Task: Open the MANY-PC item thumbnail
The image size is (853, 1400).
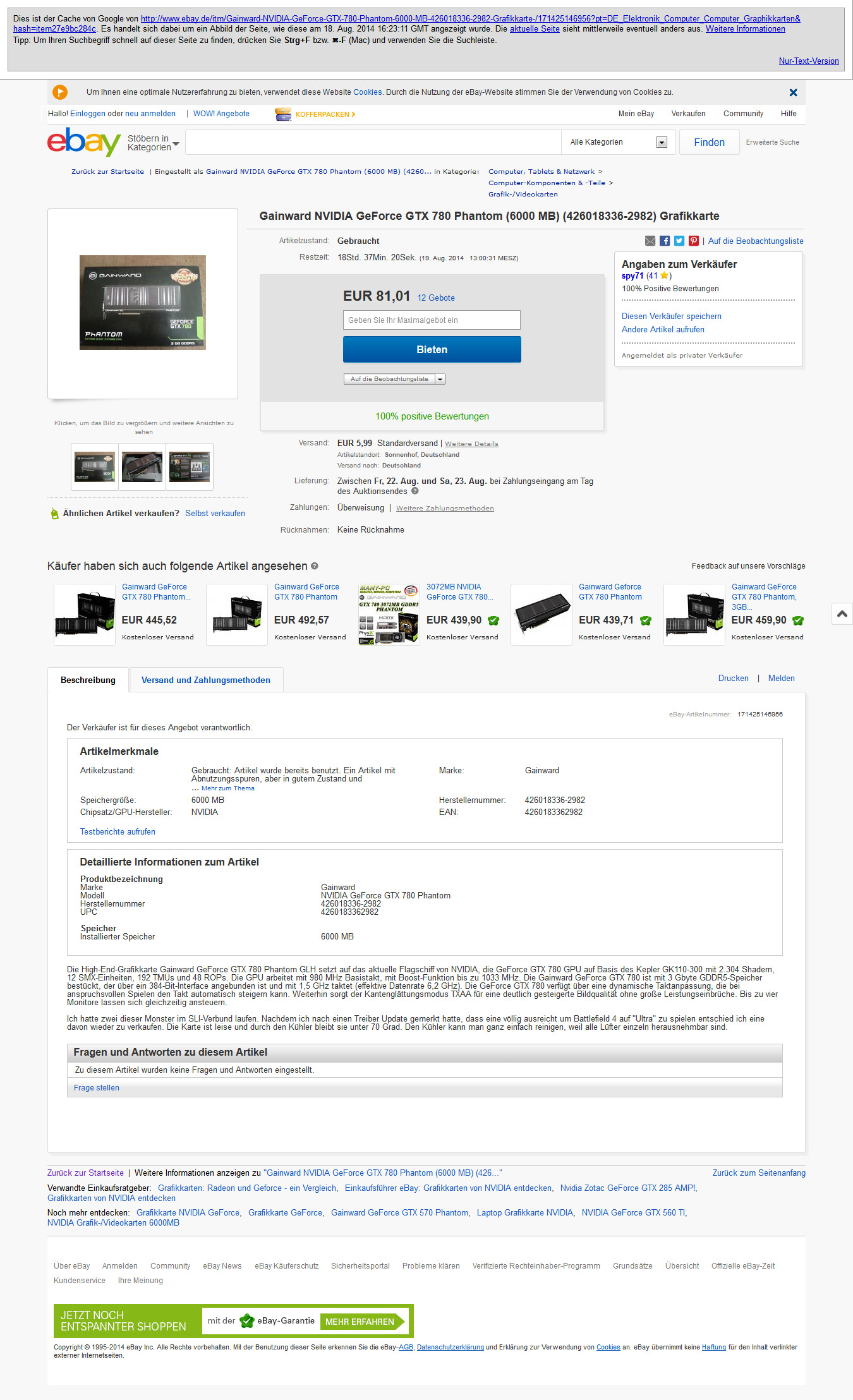Action: (x=389, y=615)
